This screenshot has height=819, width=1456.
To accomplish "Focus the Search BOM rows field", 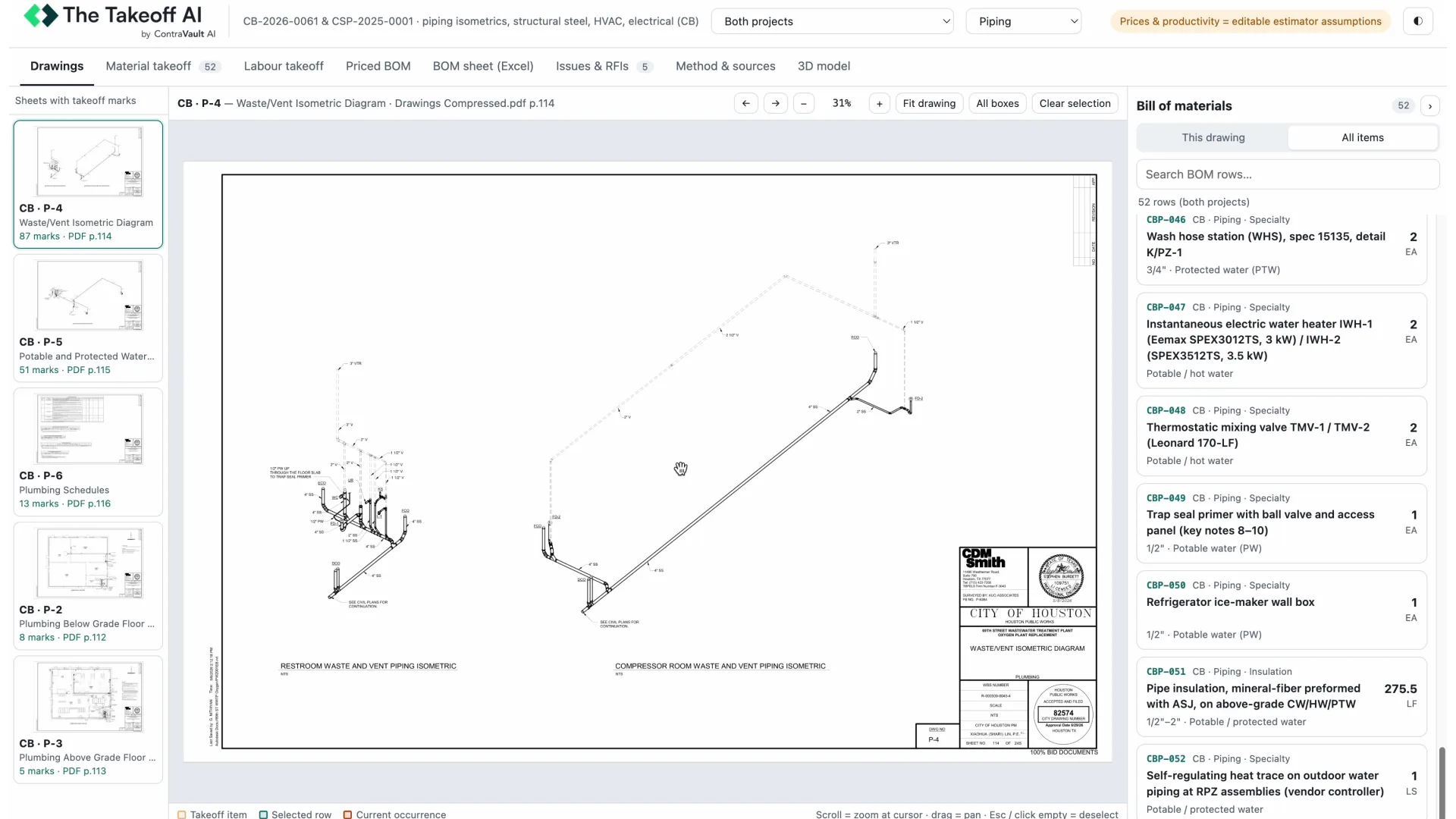I will click(1288, 174).
